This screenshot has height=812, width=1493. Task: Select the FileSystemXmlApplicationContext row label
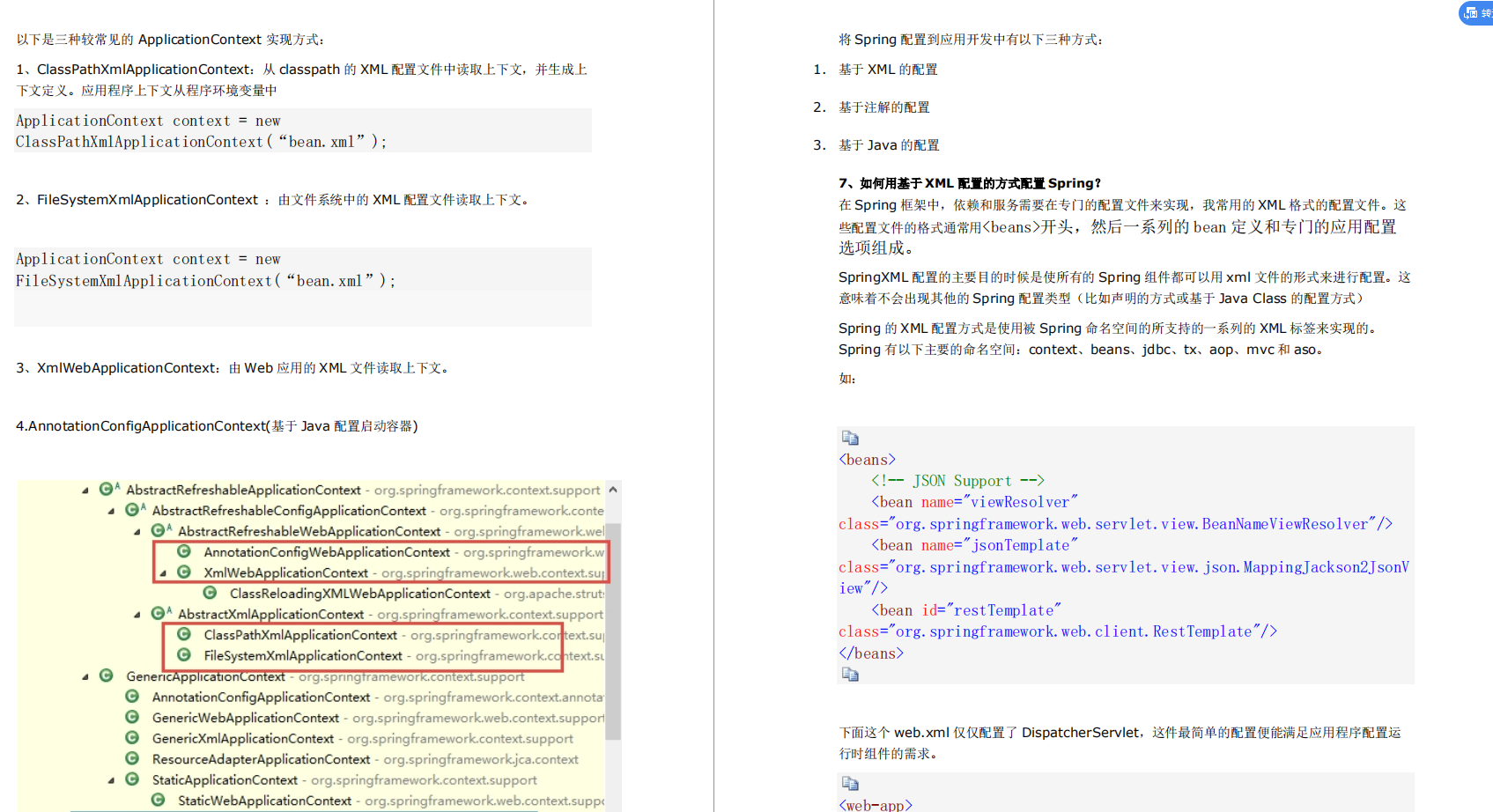point(303,656)
